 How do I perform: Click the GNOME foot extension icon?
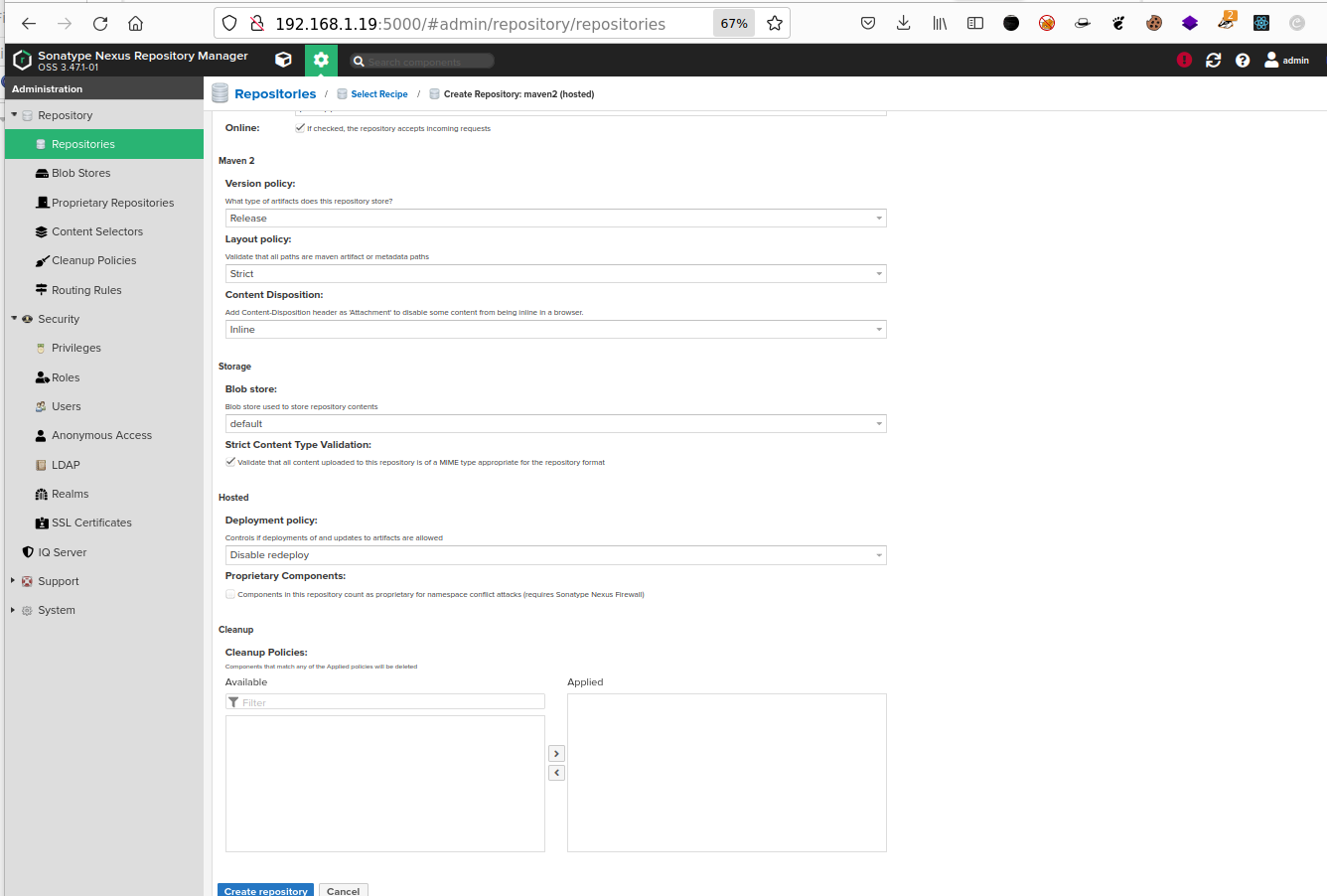1118,23
